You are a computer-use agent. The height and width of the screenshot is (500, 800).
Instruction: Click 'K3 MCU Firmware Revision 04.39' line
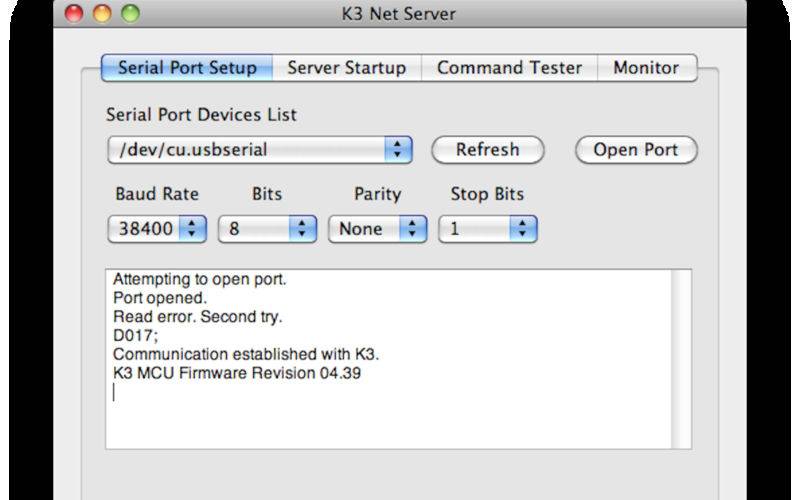tap(237, 373)
